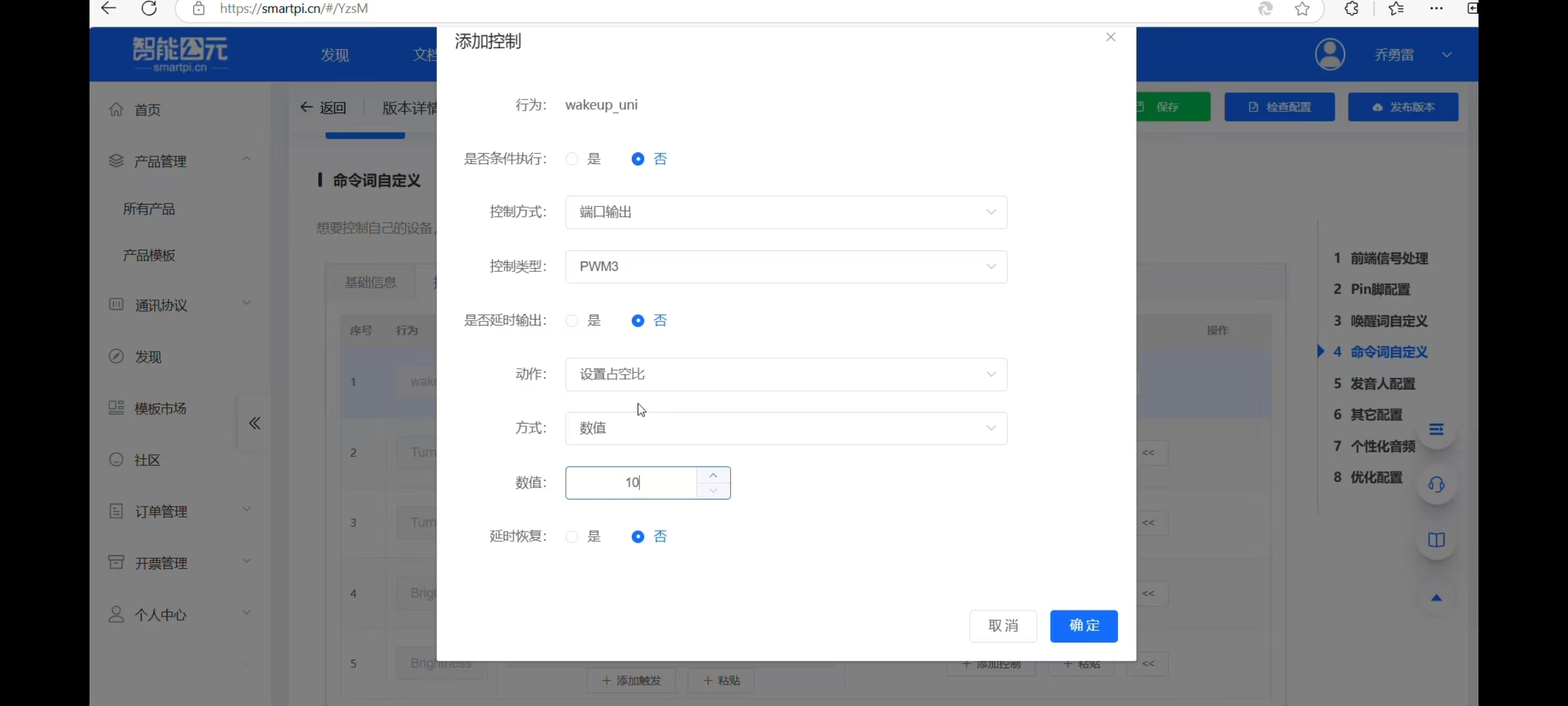Select 是 for 是否延时输出
The width and height of the screenshot is (1568, 706).
click(571, 320)
